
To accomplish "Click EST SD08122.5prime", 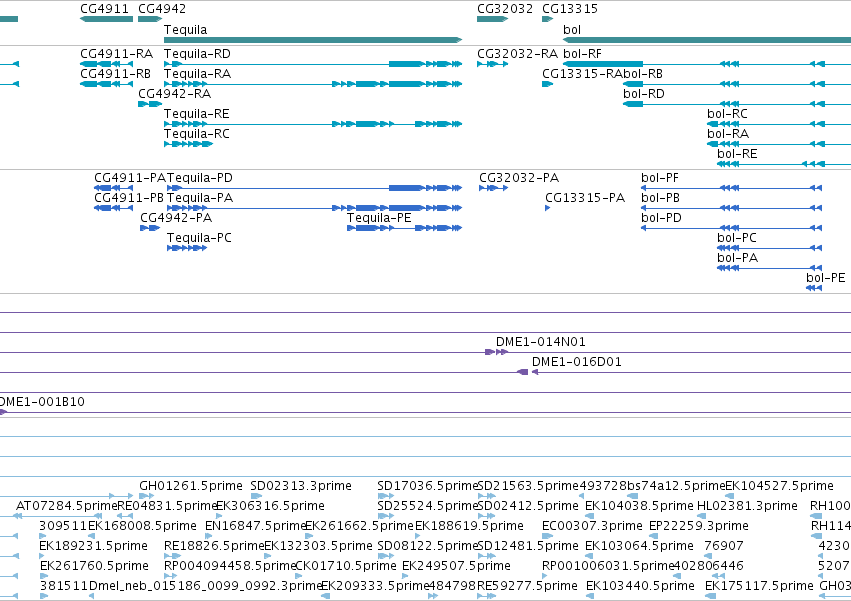I will pos(386,556).
